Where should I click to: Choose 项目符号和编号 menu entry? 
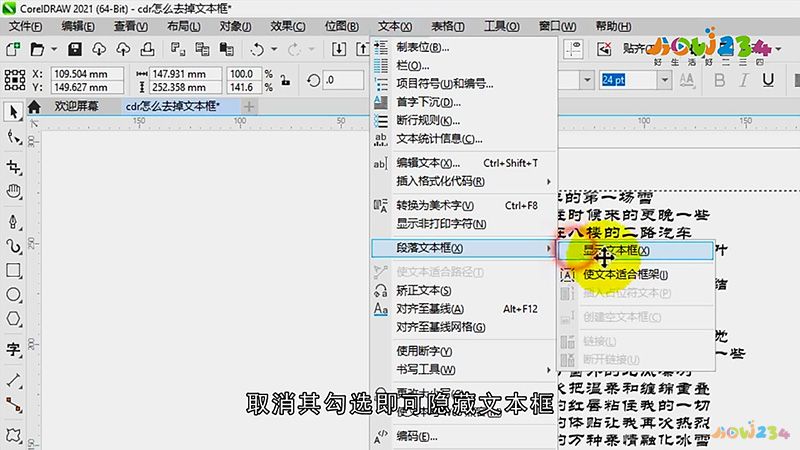pyautogui.click(x=464, y=84)
